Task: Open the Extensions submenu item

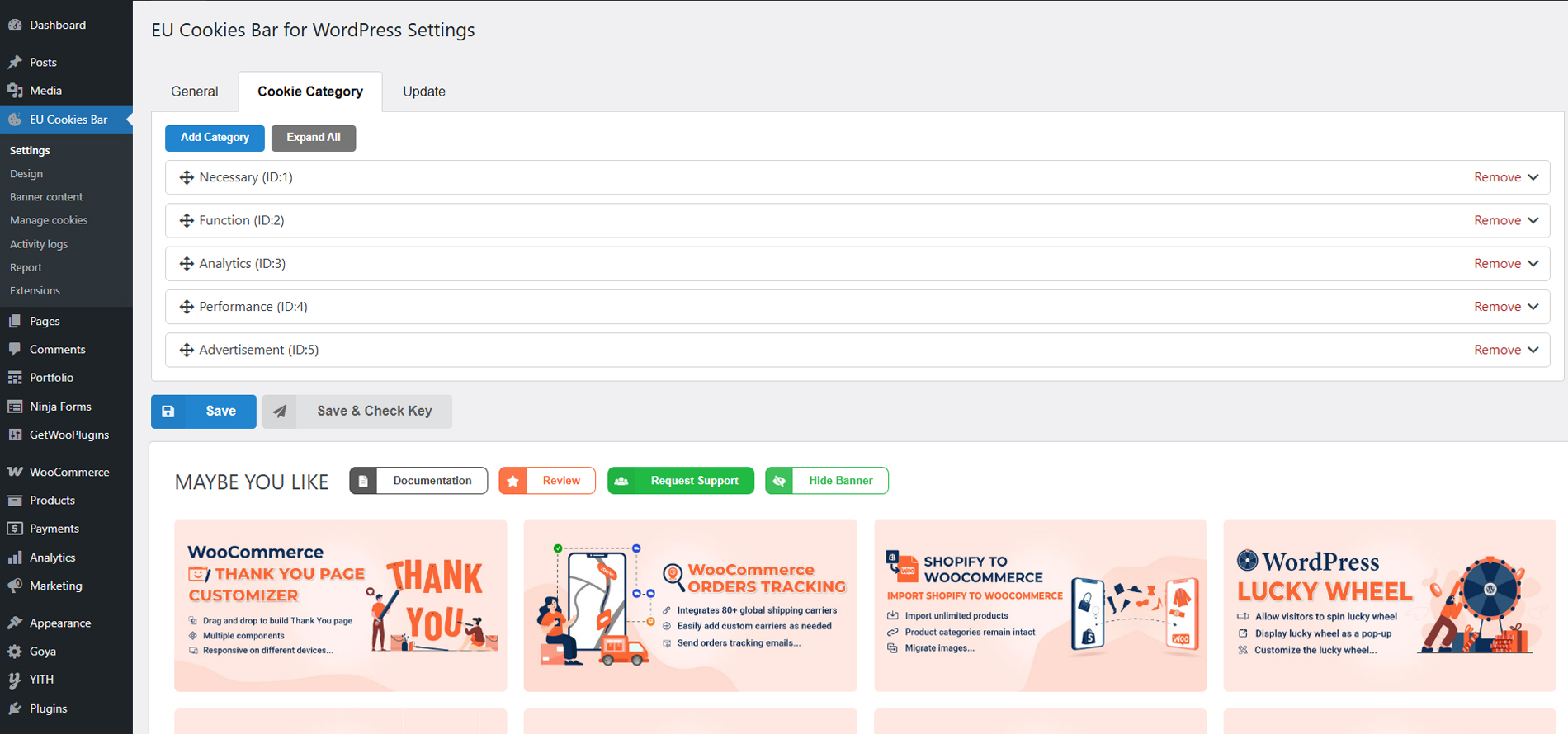Action: click(x=35, y=290)
